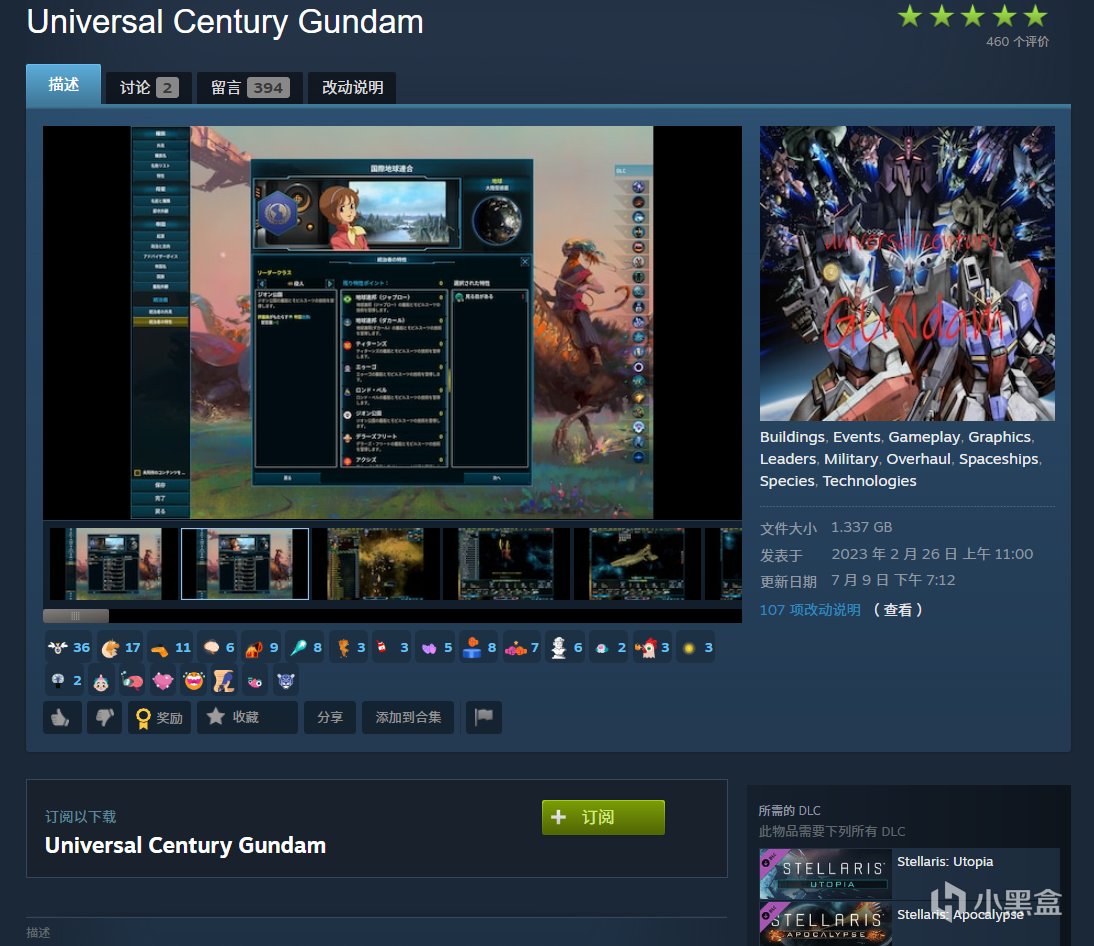Click the Overhaul tag
This screenshot has width=1094, height=946.
pos(918,459)
